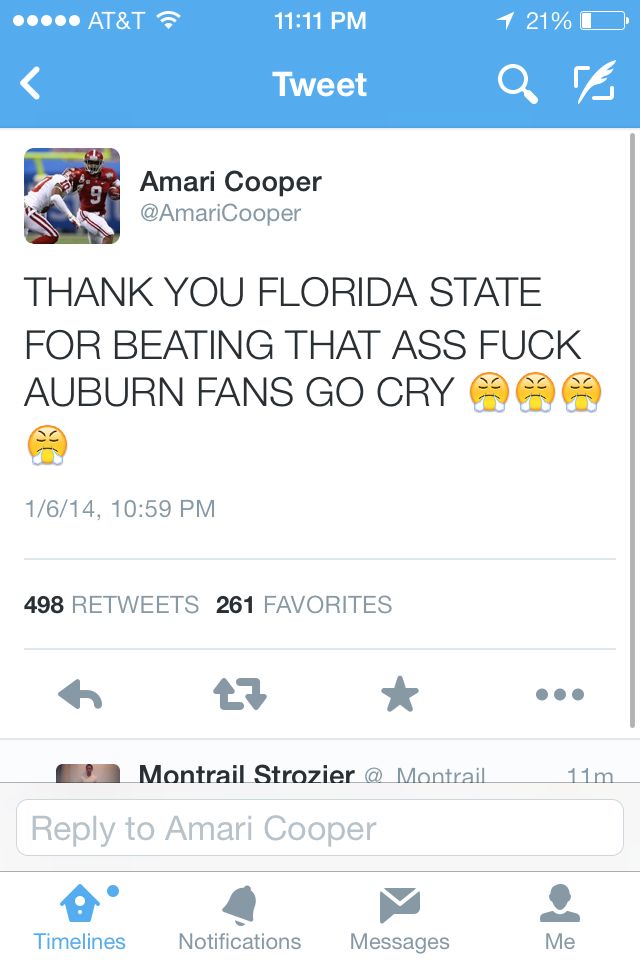640x960 pixels.
Task: Tap the back arrow in header
Action: (x=31, y=84)
